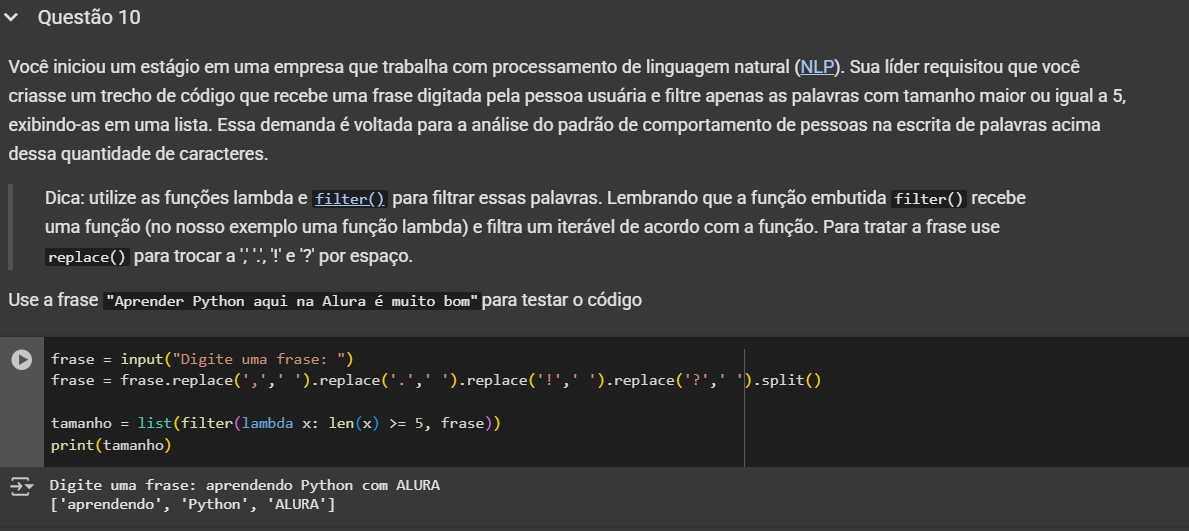The image size is (1189, 531).
Task: Select the Questão 10 heading text
Action: point(89,17)
